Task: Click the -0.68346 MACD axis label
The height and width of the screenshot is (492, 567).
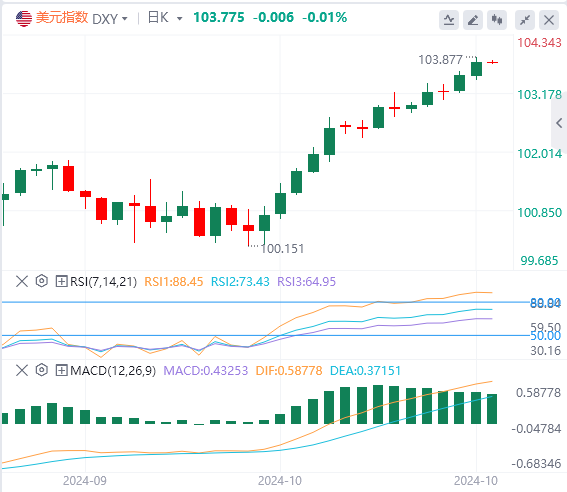Action: click(x=537, y=464)
